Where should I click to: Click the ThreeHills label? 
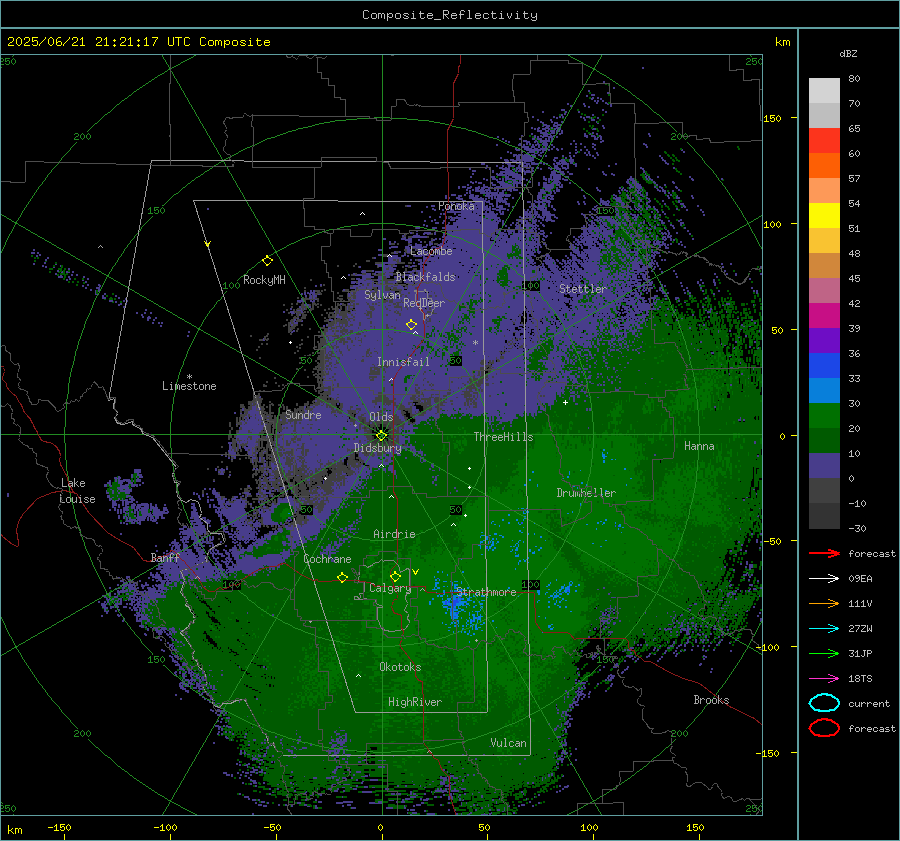(x=503, y=437)
